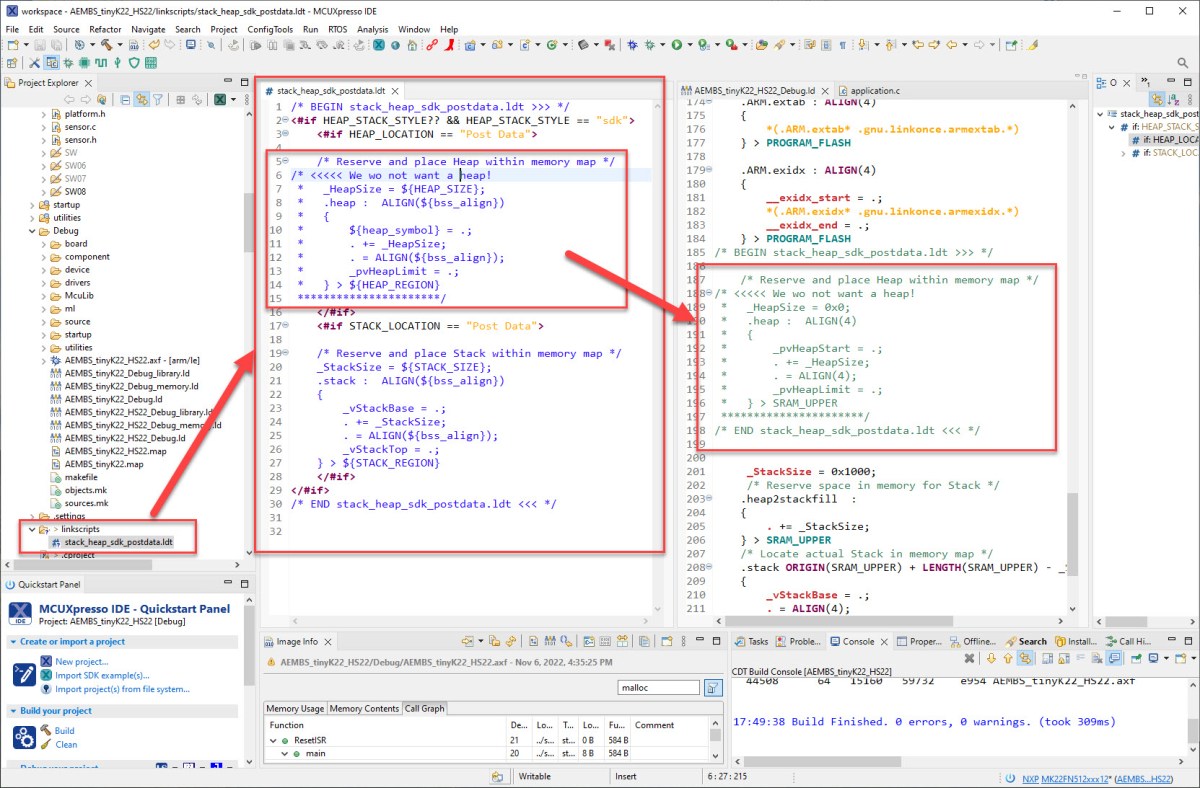
Task: Expand the stack_heap_sdk_post node in Outline
Action: 1100,114
